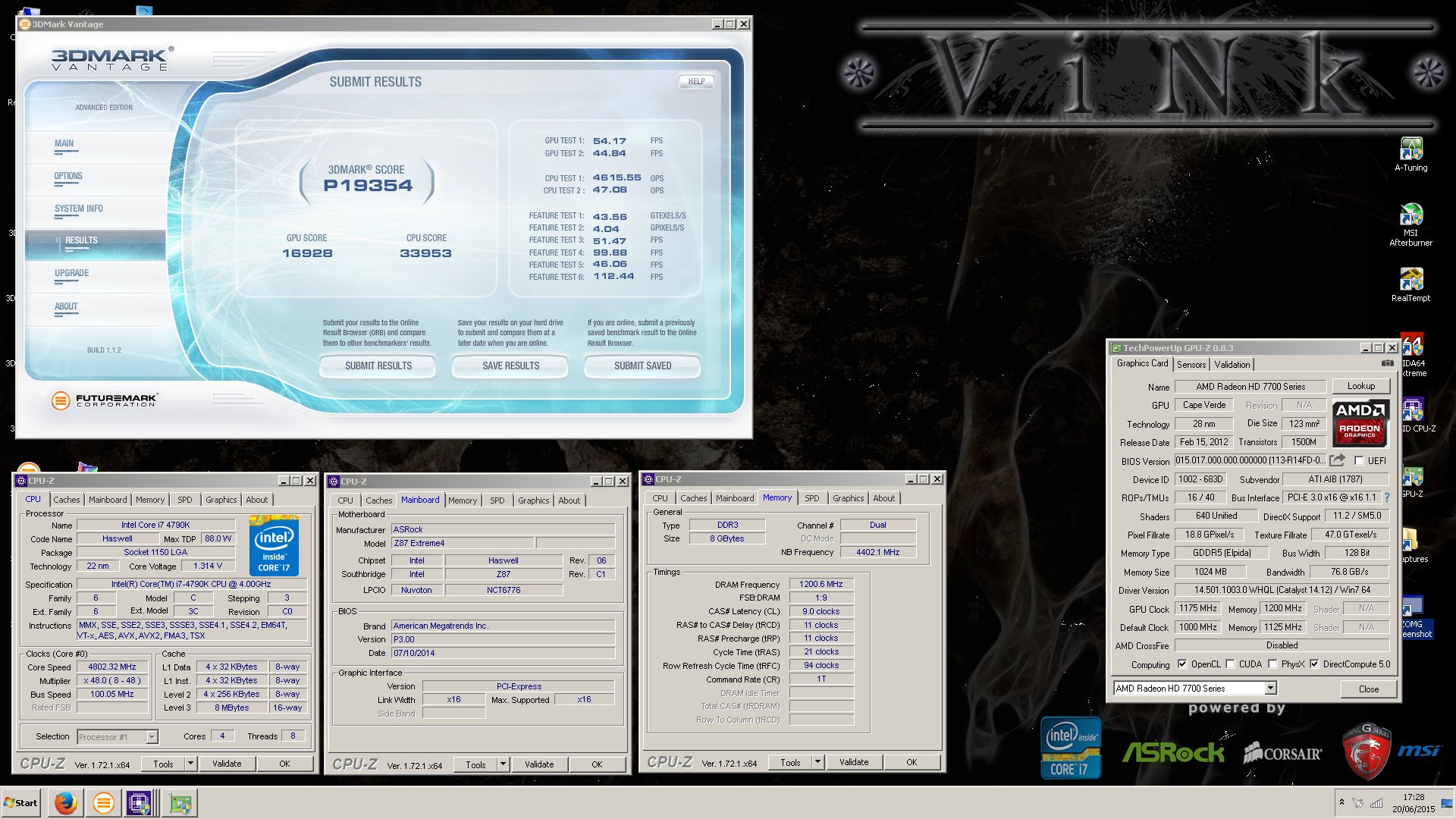Select OPTIONS in 3DMark sidebar

point(68,176)
